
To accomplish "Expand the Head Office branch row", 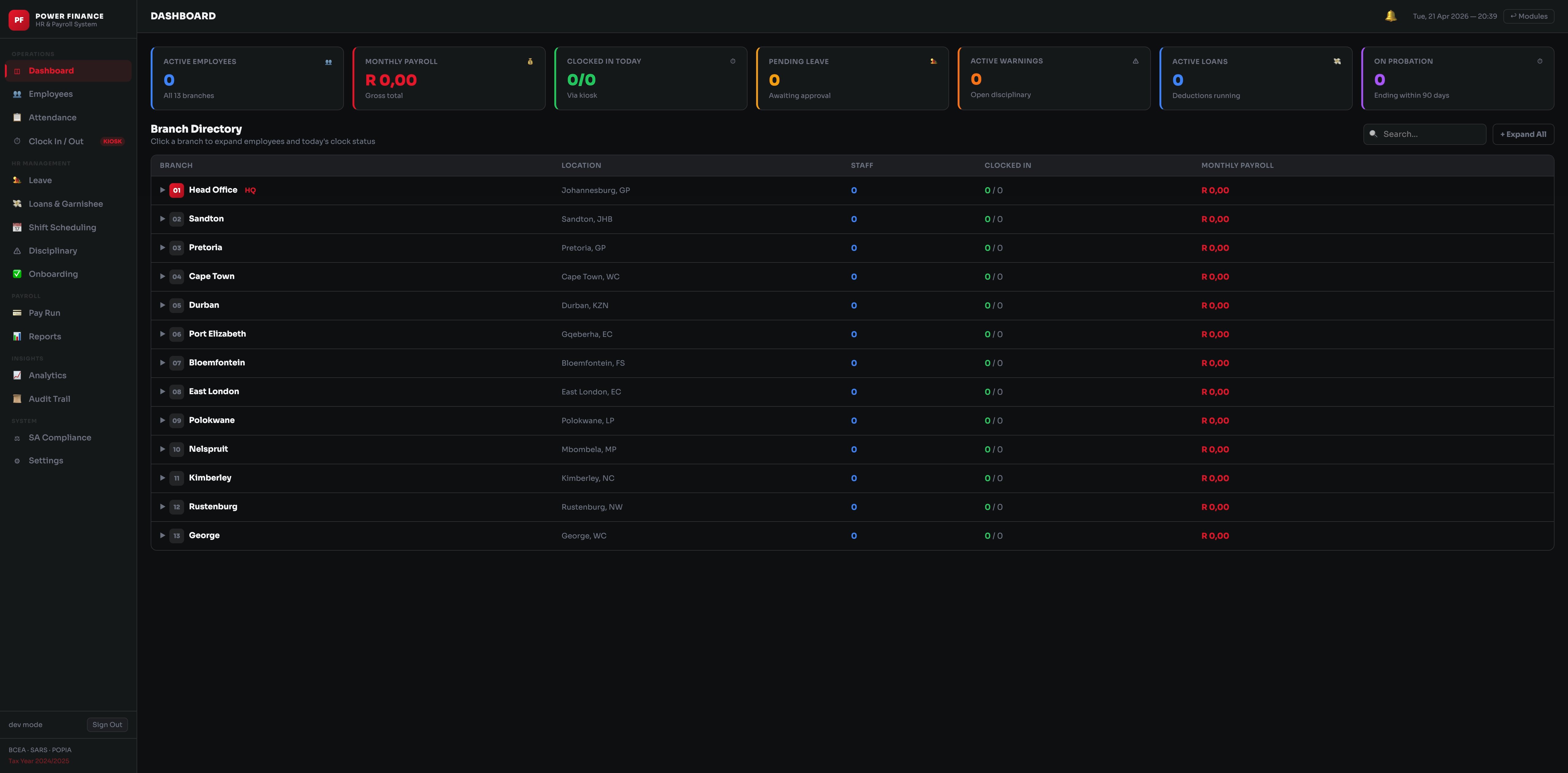I will (x=163, y=190).
